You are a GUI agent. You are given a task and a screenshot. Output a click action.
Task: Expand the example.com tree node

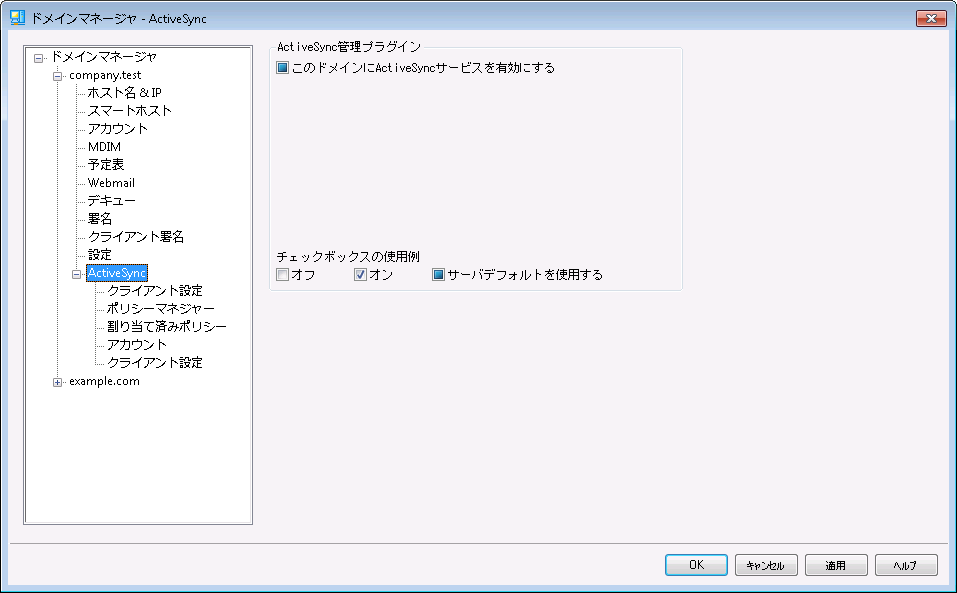[x=57, y=381]
